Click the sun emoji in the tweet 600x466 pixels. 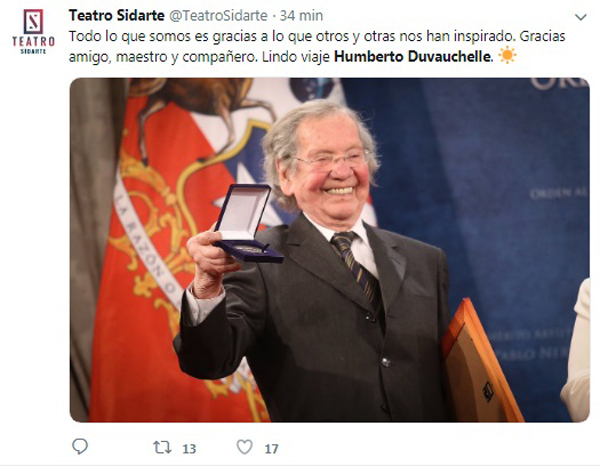point(507,55)
